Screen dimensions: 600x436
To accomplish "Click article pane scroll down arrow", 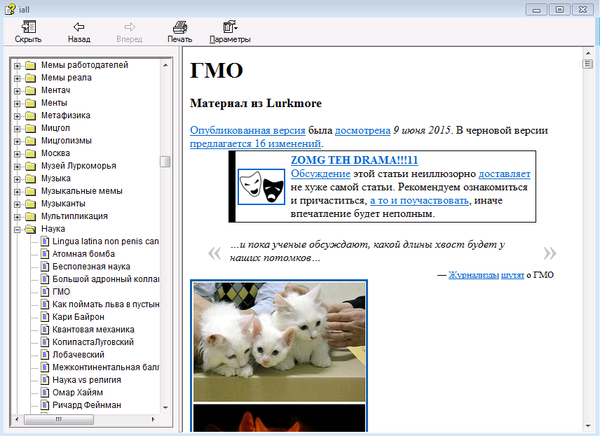I will 588,426.
